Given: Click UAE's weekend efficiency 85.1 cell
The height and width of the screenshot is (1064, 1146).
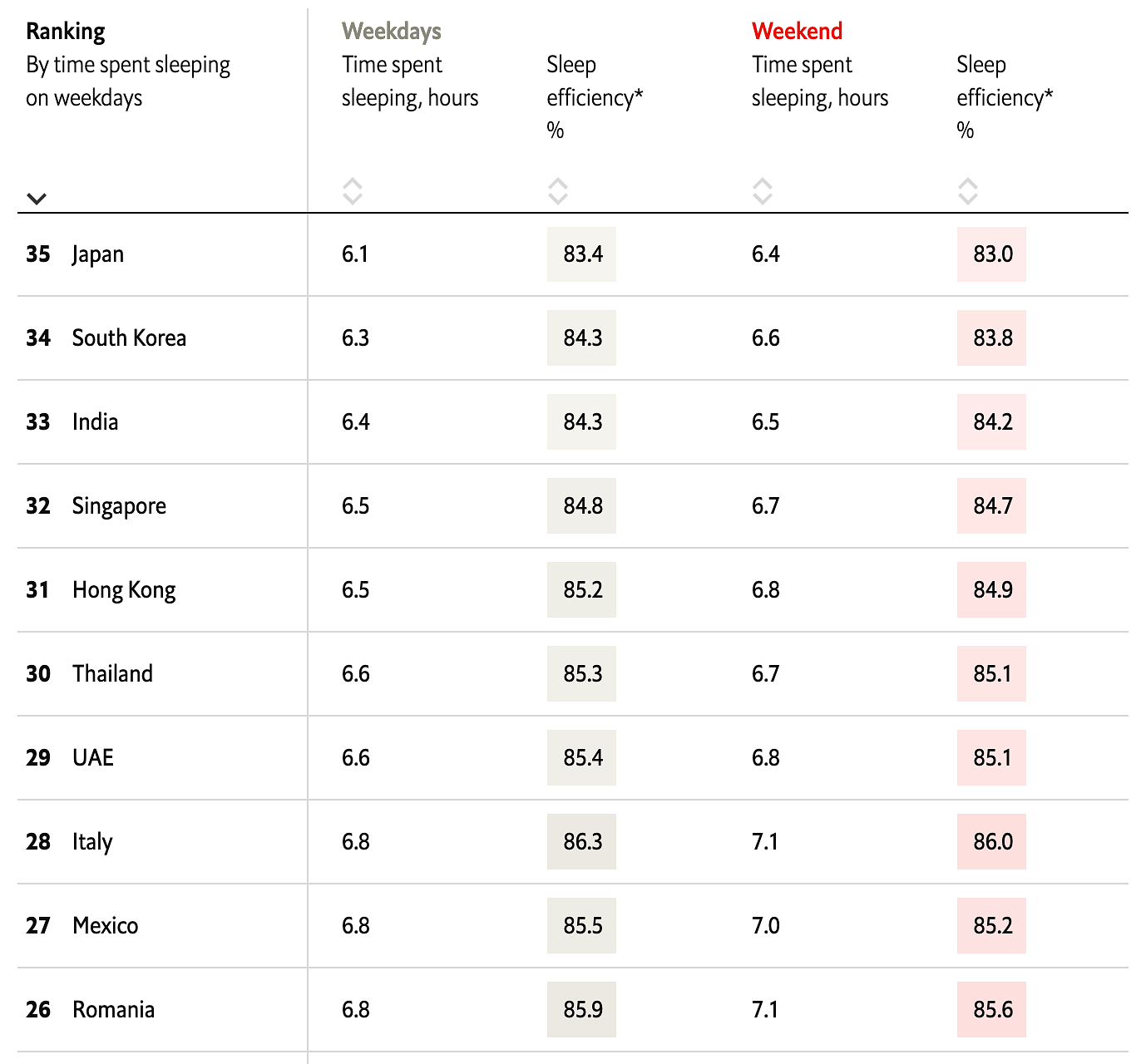Looking at the screenshot, I should click(992, 758).
